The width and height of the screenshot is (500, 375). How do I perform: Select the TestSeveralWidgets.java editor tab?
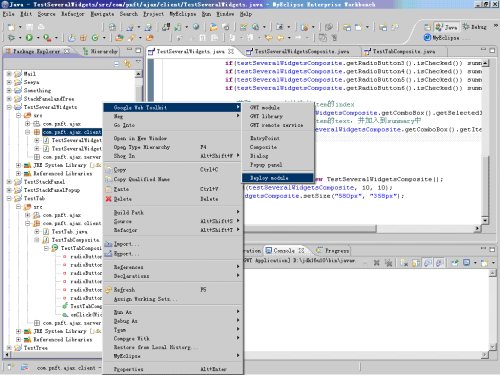pyautogui.click(x=191, y=51)
